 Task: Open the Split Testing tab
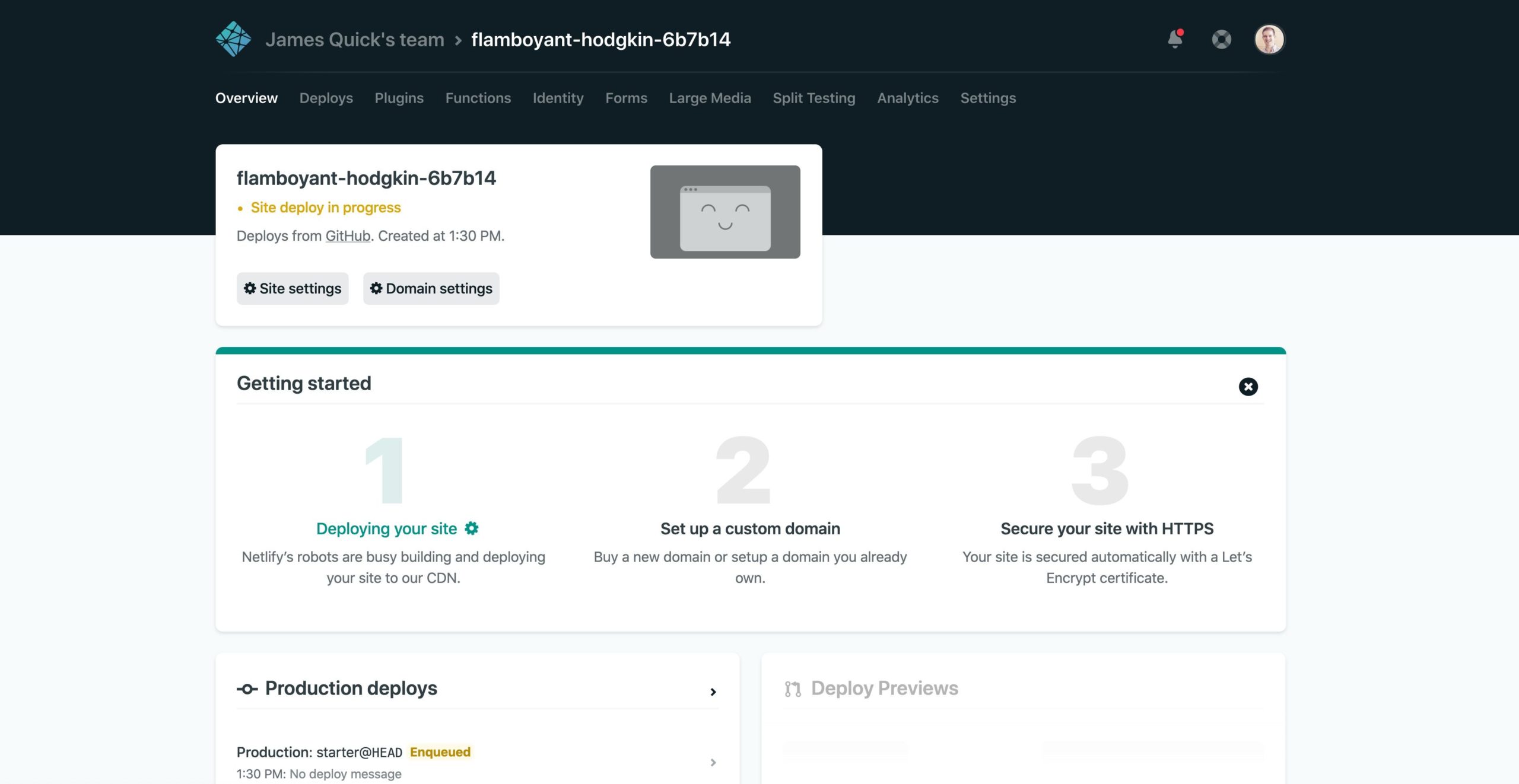pyautogui.click(x=813, y=98)
